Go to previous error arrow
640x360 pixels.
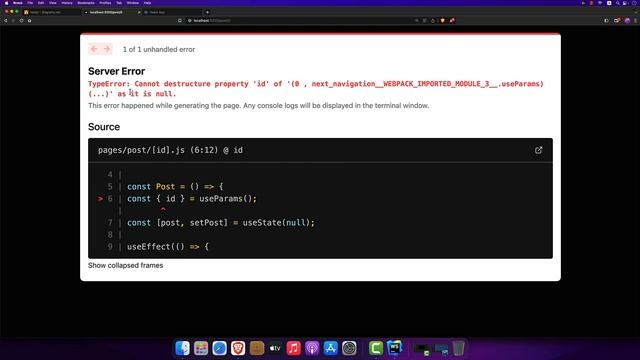94,49
